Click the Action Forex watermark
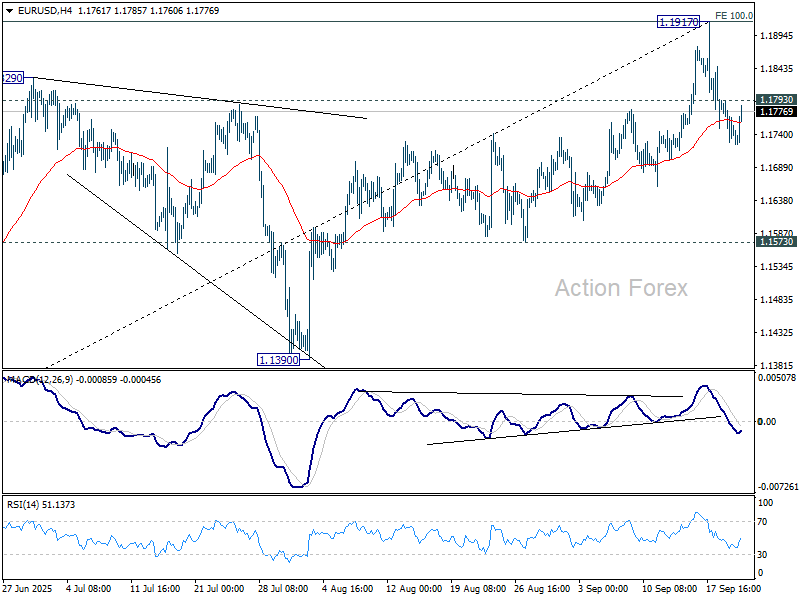 [621, 288]
